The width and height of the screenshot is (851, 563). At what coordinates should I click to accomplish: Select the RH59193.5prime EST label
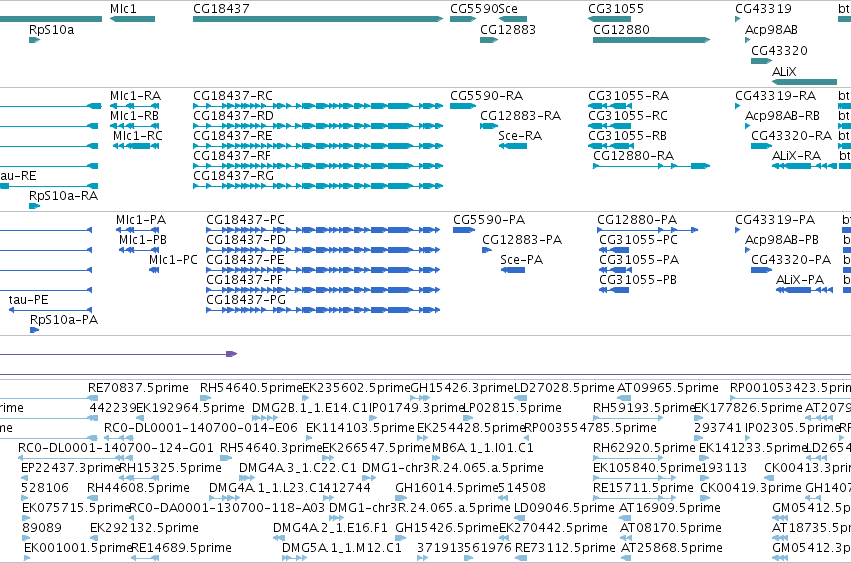pos(644,408)
